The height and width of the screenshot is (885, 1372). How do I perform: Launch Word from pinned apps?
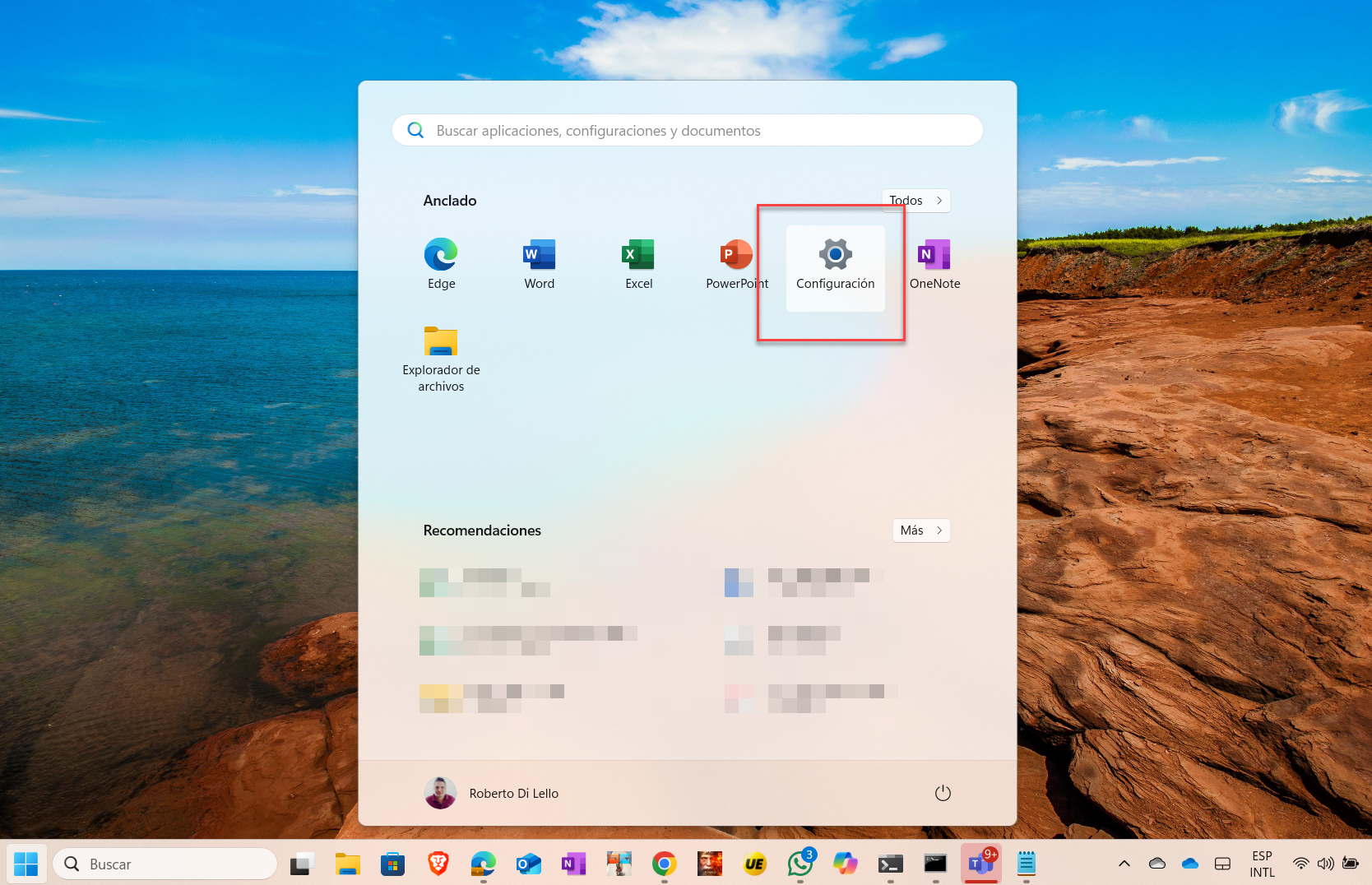[x=540, y=263]
